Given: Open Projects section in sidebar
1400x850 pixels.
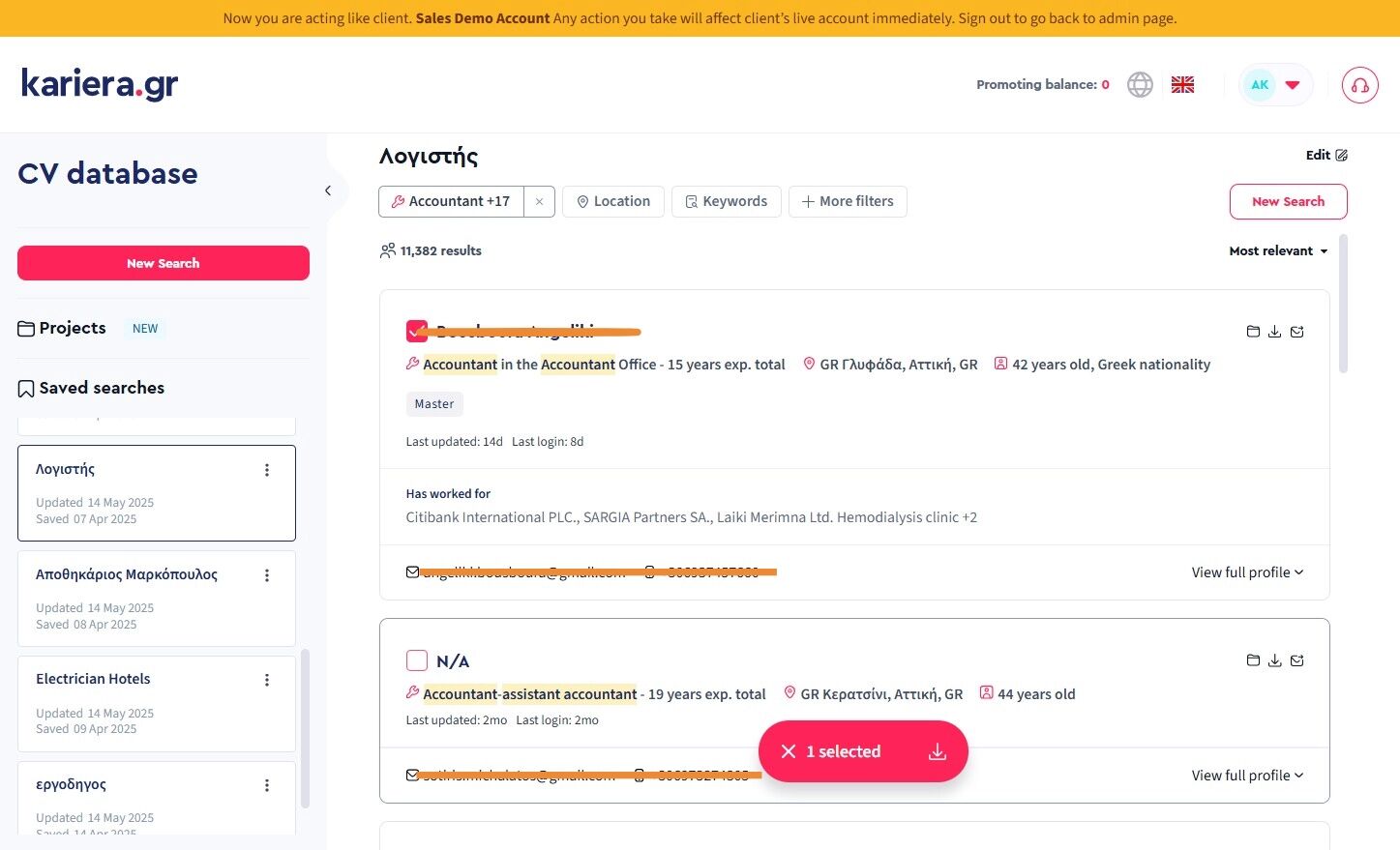Looking at the screenshot, I should 73,328.
